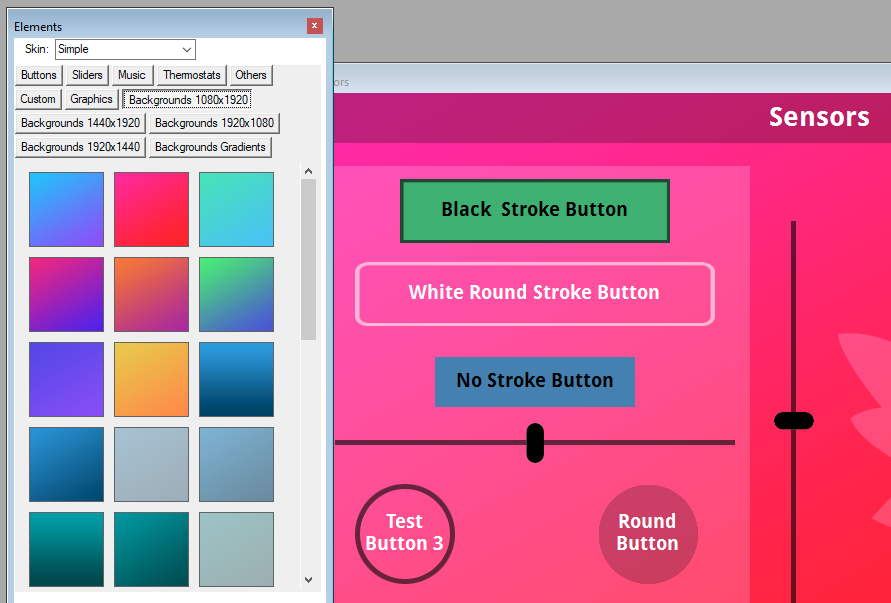Screen dimensions: 891x603
Task: Click the vertical slider handle
Action: click(x=794, y=421)
